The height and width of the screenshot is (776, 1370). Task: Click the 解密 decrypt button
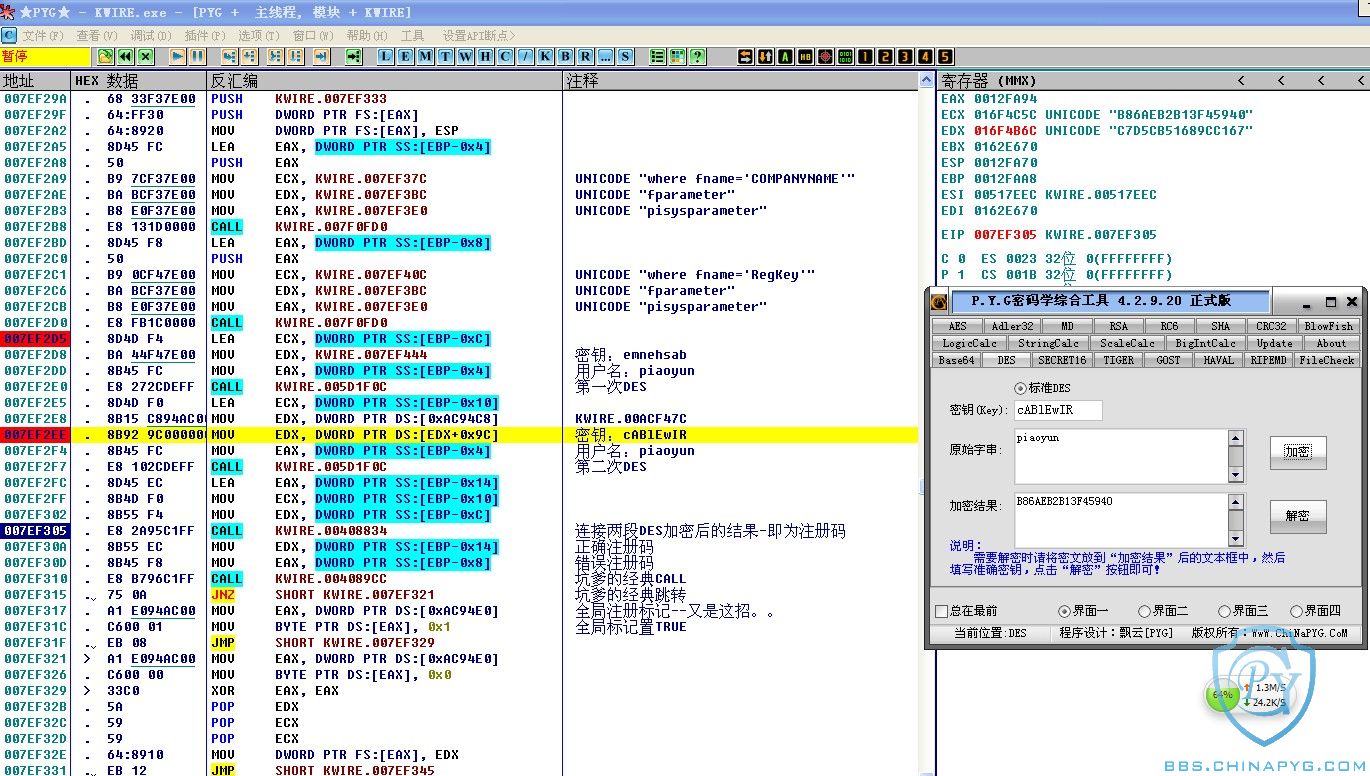(x=1298, y=516)
